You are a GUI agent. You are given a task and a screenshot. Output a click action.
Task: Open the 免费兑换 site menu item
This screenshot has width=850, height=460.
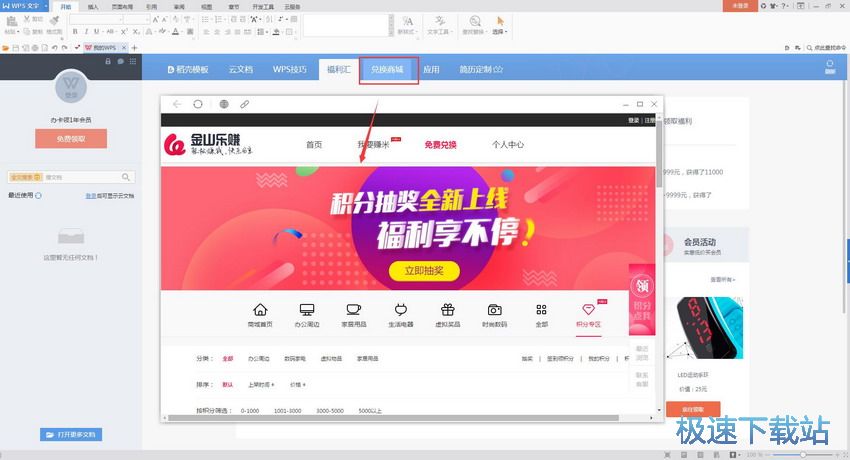tap(440, 145)
